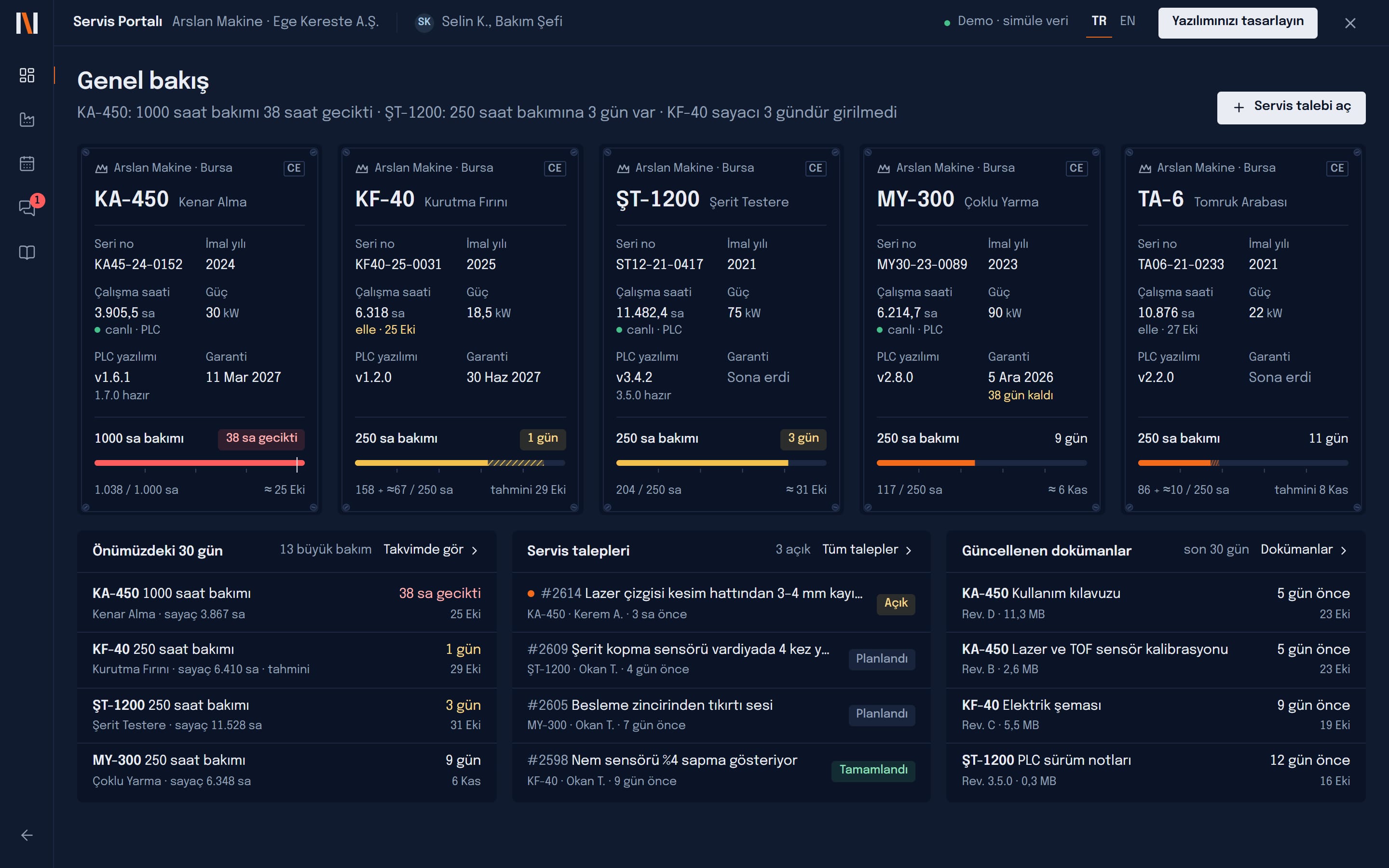Expand Tüm talepler list
The image size is (1389, 868).
point(867,549)
